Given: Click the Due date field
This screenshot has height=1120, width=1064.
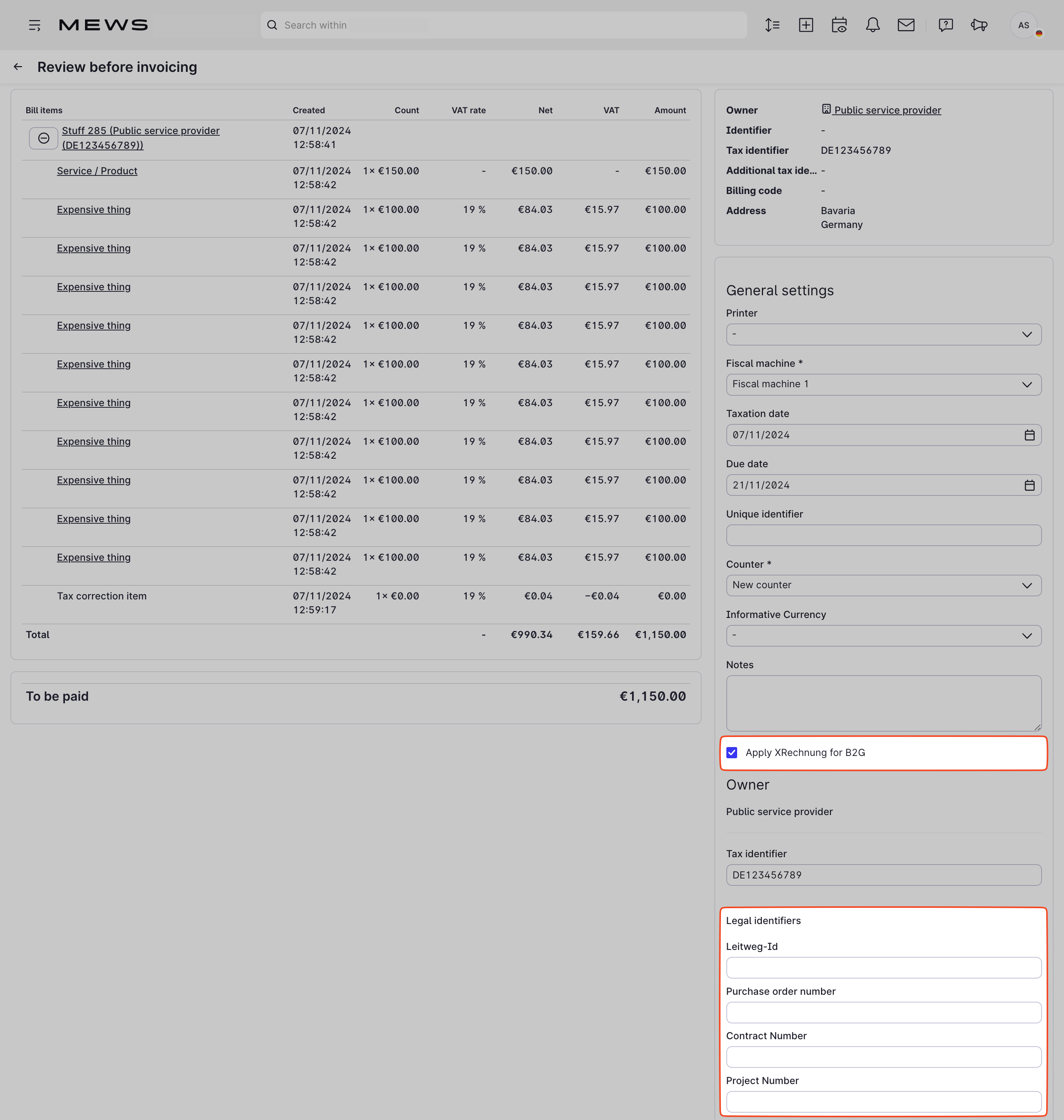Looking at the screenshot, I should click(x=884, y=485).
